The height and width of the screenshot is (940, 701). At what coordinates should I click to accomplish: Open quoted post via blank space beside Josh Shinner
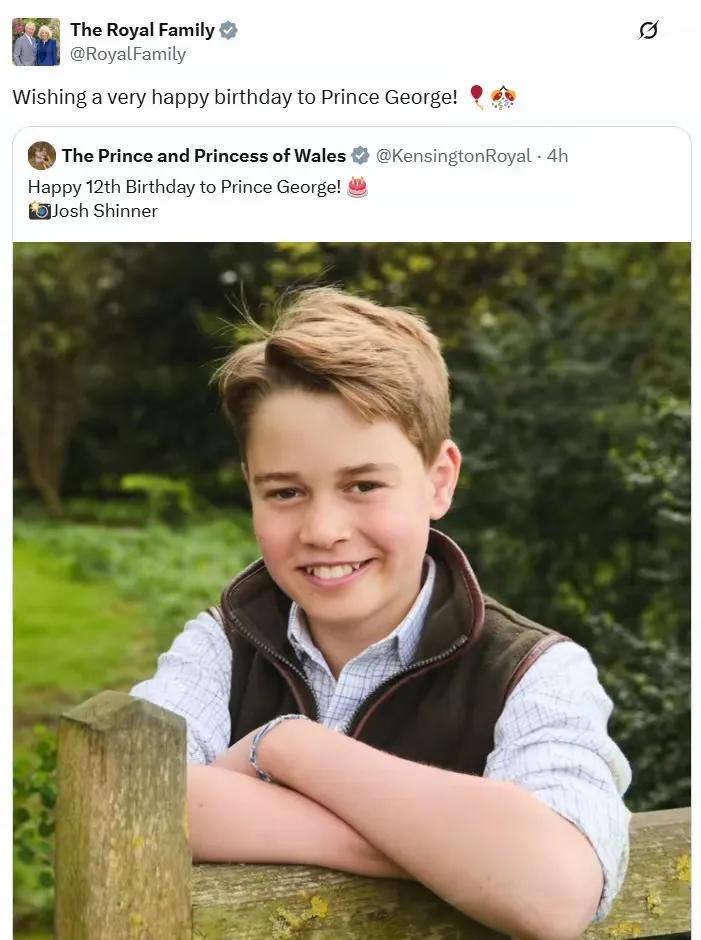click(x=420, y=211)
